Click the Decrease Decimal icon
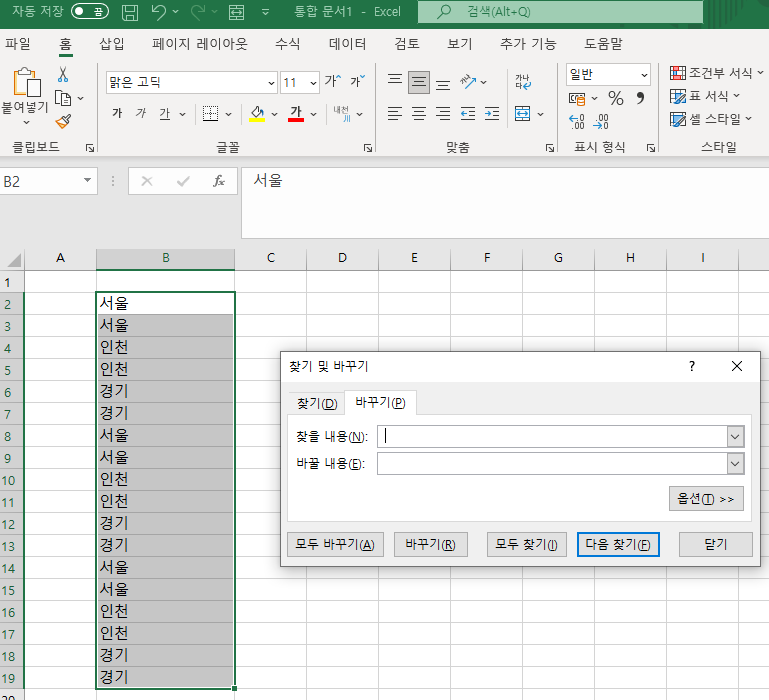 601,121
